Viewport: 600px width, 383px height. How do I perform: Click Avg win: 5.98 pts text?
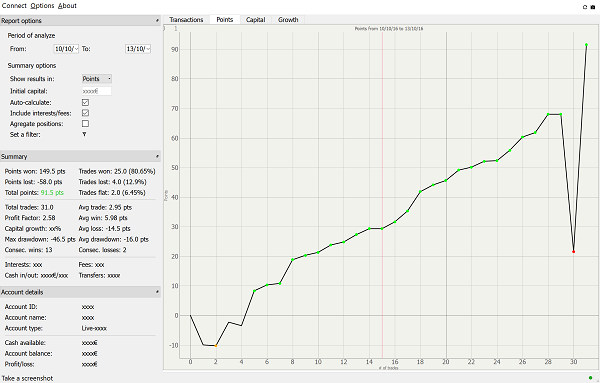[103, 218]
